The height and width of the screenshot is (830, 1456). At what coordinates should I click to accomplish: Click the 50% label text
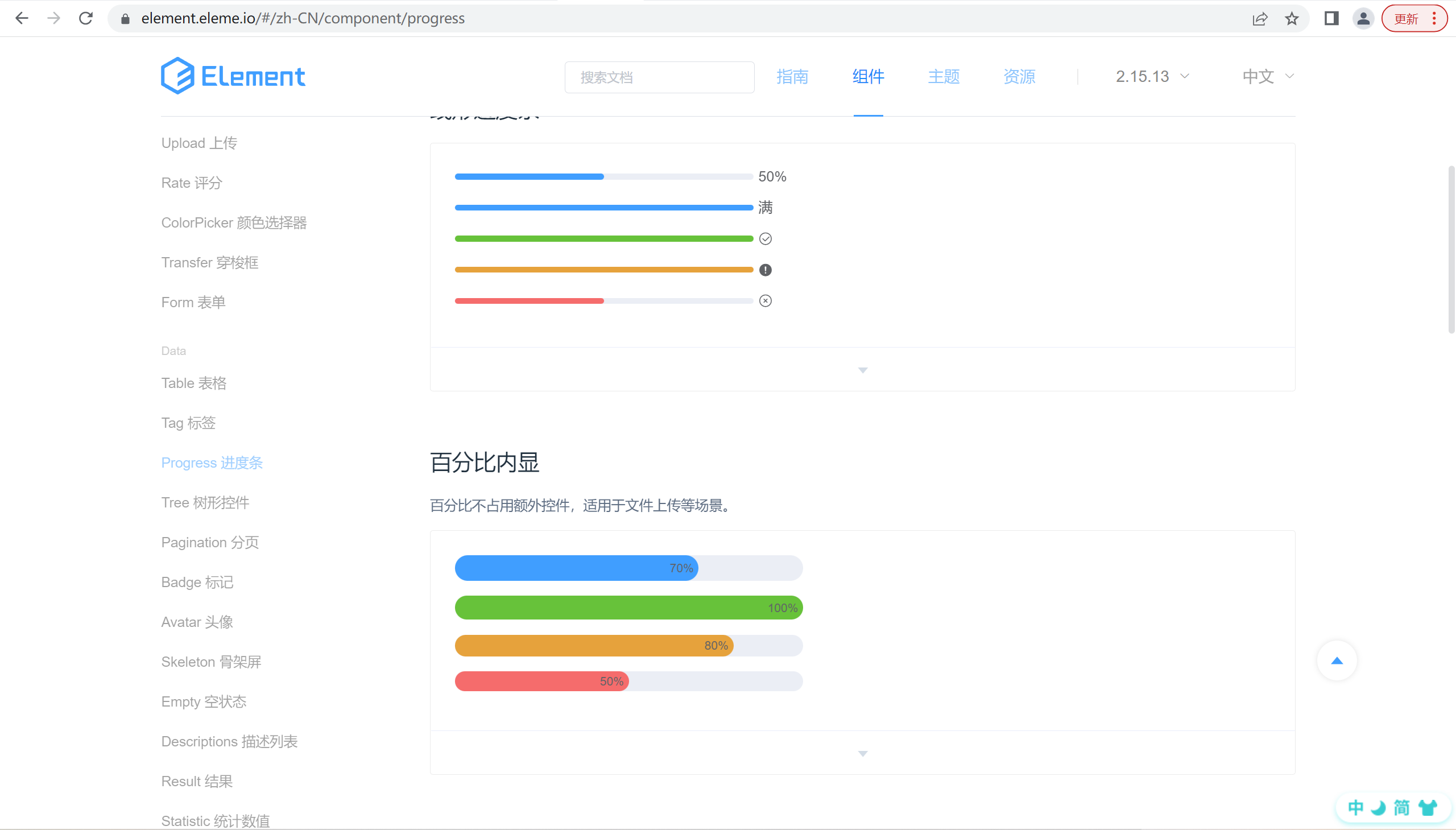click(772, 177)
